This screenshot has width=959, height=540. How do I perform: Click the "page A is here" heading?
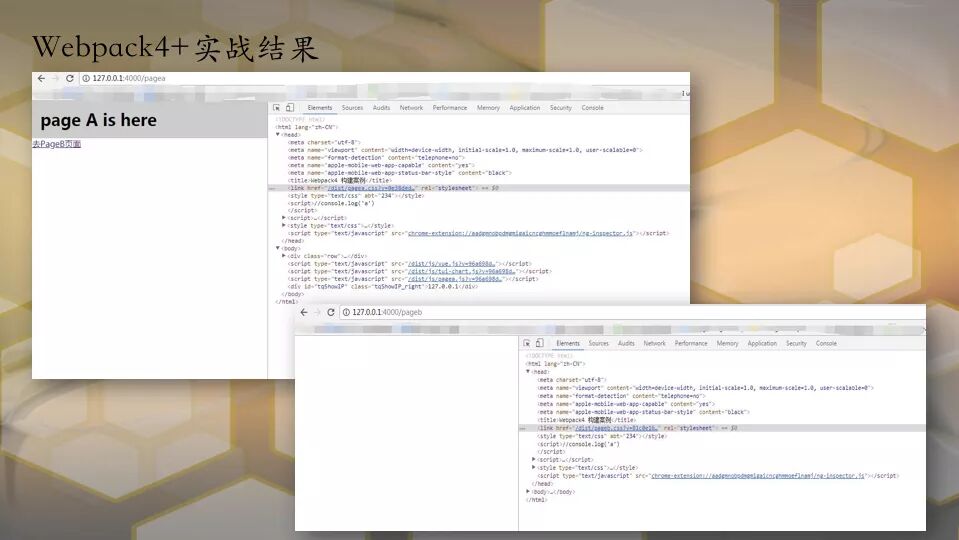(98, 120)
